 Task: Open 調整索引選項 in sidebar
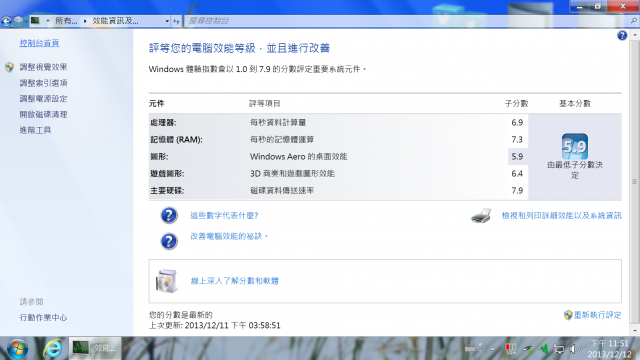point(43,83)
